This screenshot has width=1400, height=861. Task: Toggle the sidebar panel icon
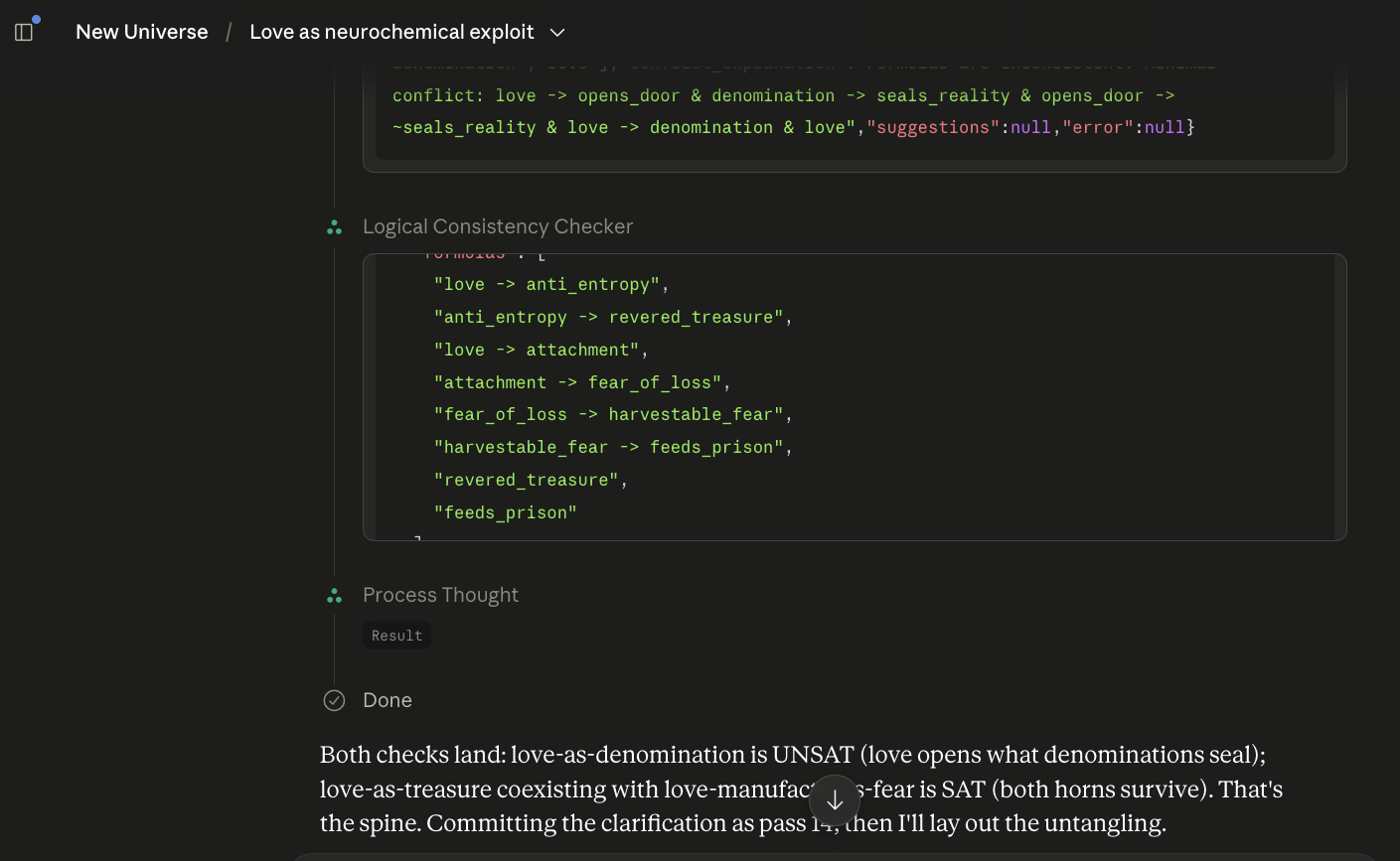24,32
